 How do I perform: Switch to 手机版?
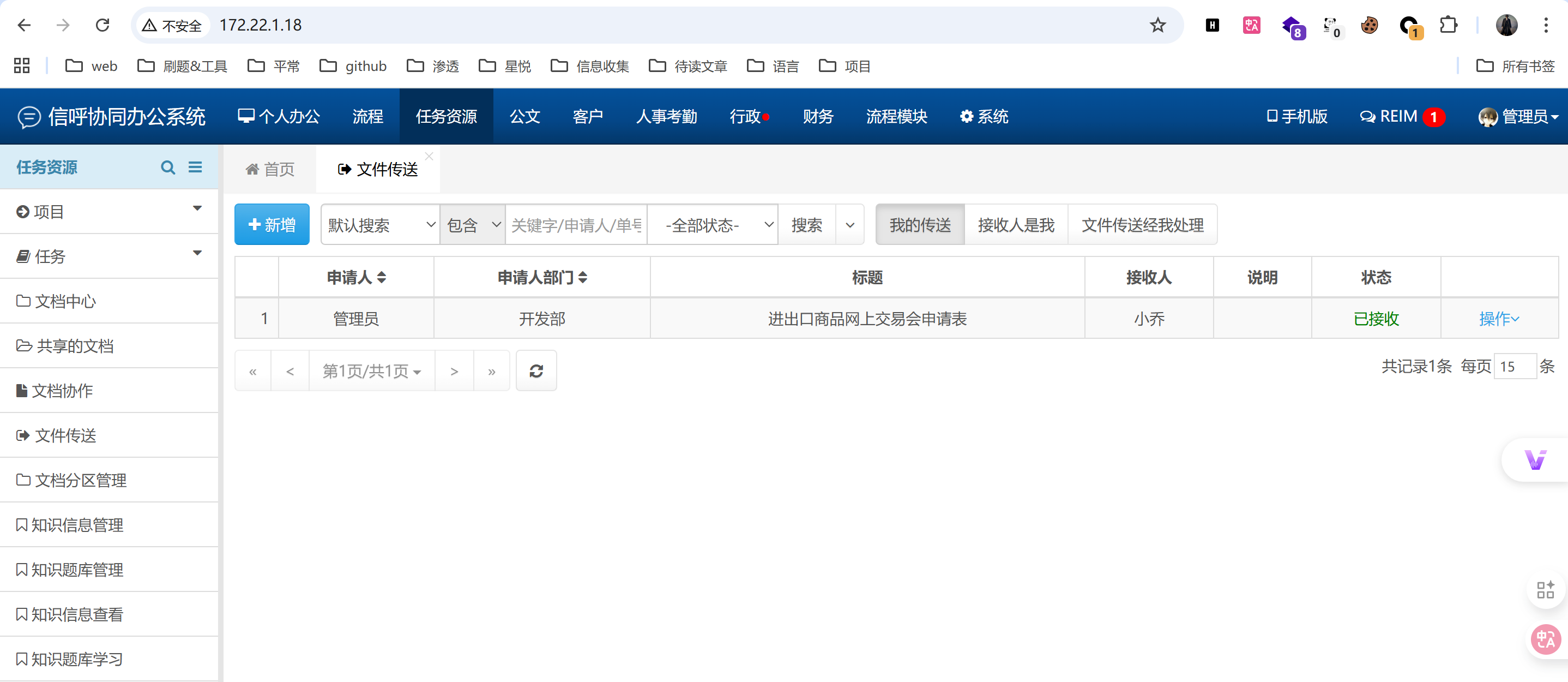(1296, 116)
